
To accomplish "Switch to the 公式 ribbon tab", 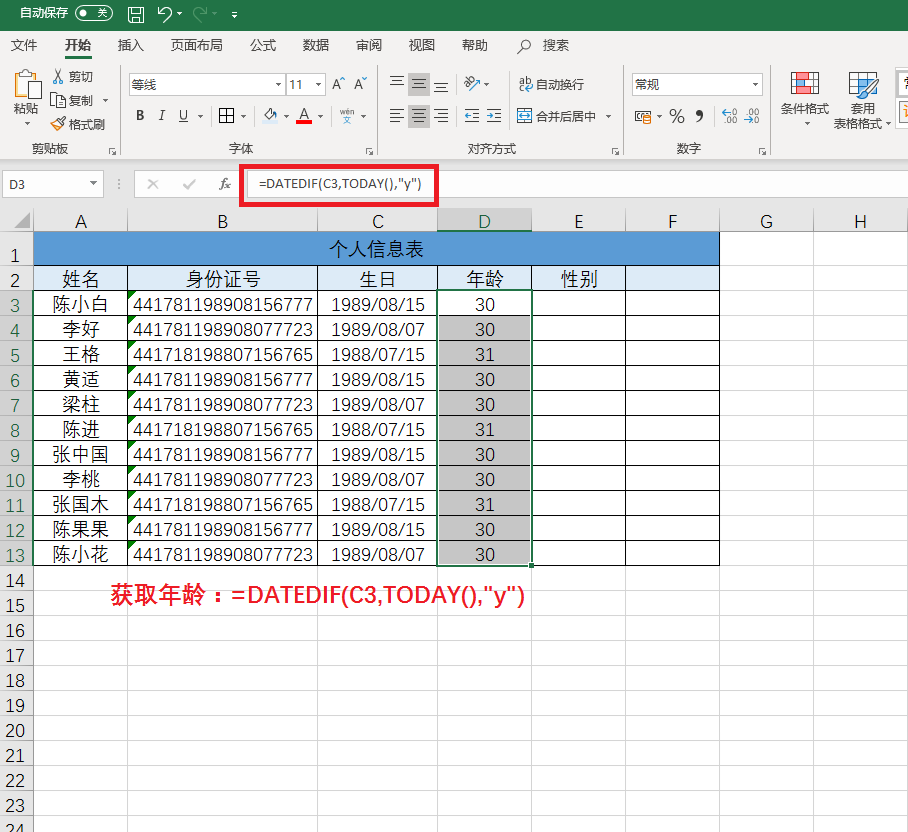I will (263, 45).
